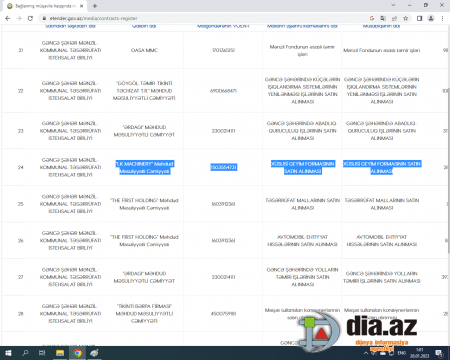Image resolution: width=450 pixels, height=360 pixels.
Task: Open File Explorer from taskbar
Action: pos(60,353)
